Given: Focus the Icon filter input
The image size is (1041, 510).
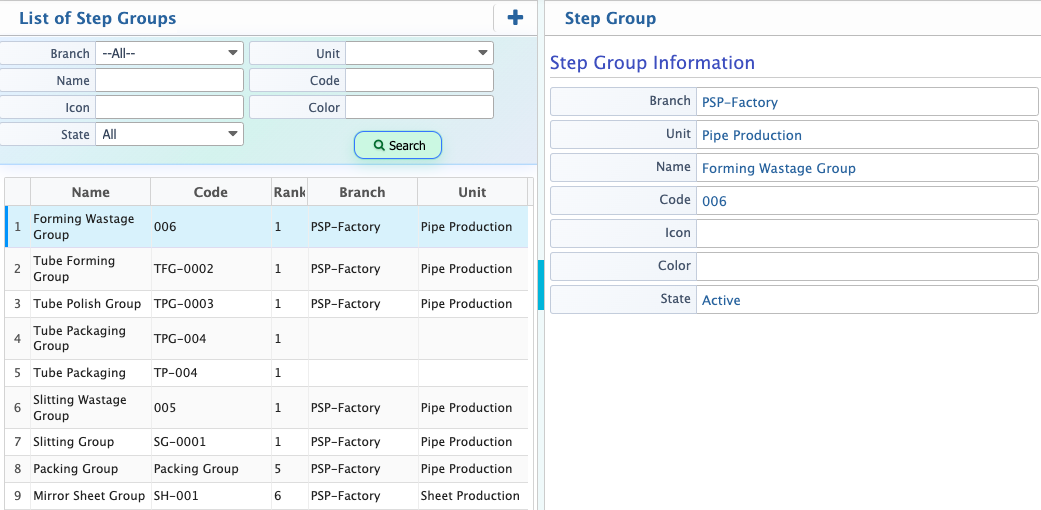Looking at the screenshot, I should [169, 107].
